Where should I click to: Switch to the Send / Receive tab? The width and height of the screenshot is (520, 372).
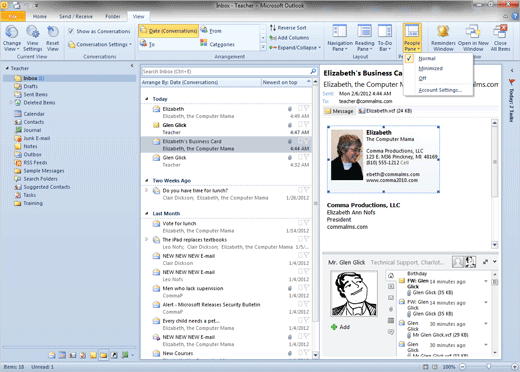(x=76, y=16)
